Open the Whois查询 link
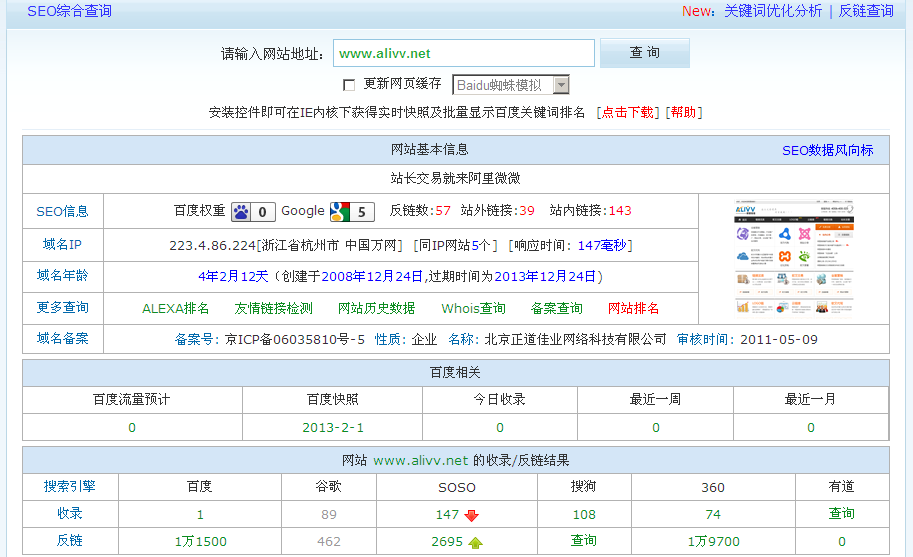This screenshot has width=913, height=557. (x=473, y=308)
